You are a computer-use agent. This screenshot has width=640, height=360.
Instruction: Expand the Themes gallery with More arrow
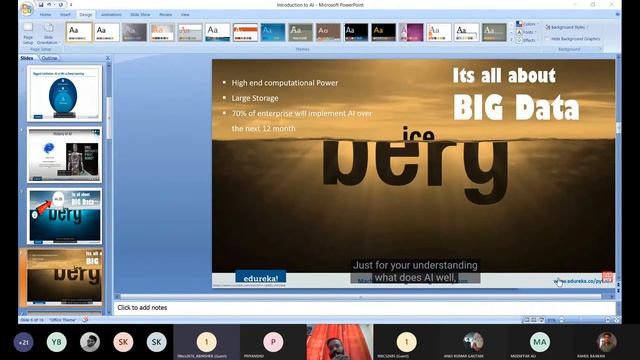pos(511,40)
